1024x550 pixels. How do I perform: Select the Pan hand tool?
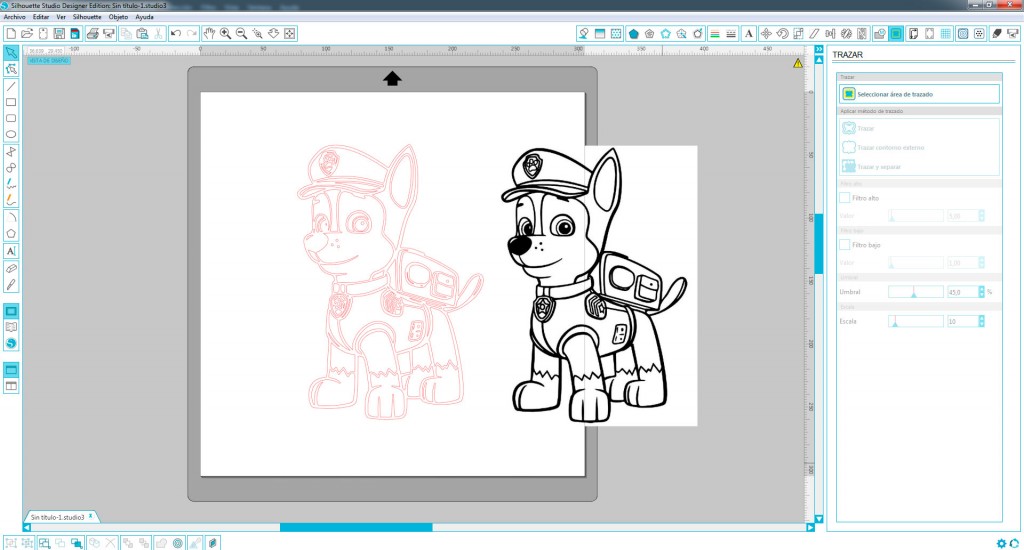pyautogui.click(x=209, y=33)
